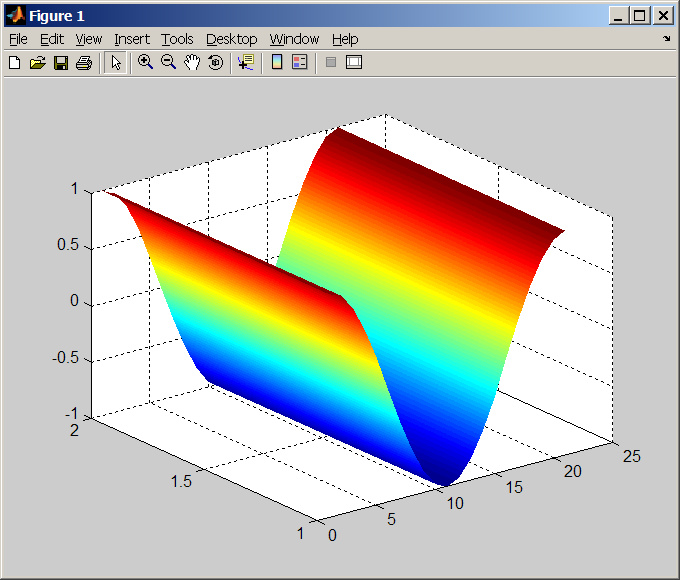The image size is (680, 580).
Task: Save the figure with the floppy disk icon
Action: click(x=61, y=63)
